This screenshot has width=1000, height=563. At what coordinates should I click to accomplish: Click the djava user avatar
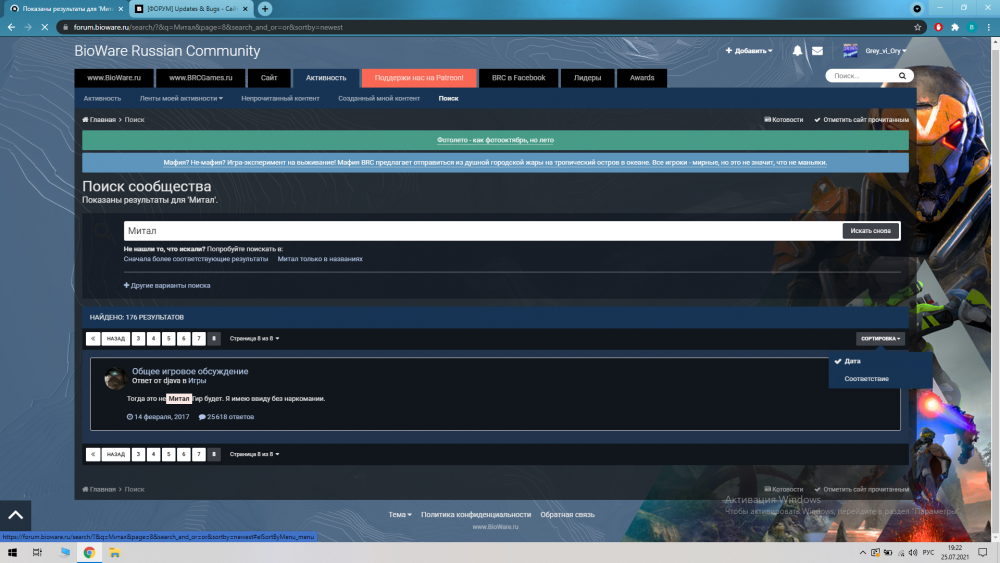click(115, 378)
